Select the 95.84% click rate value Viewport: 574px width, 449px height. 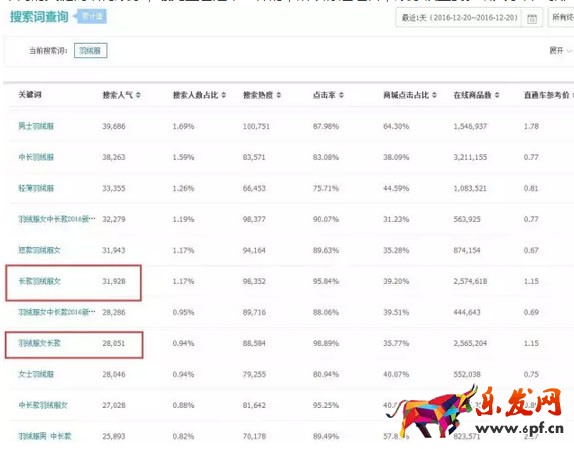tap(326, 281)
